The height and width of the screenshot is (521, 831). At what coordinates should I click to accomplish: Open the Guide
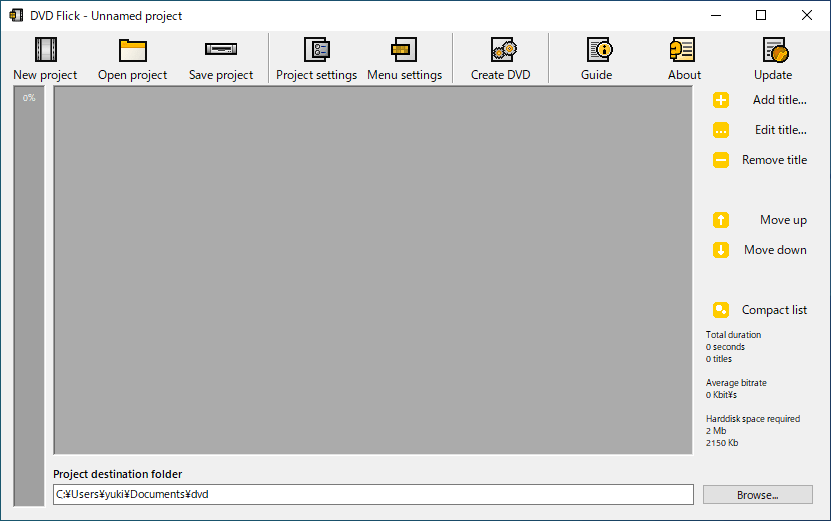click(x=597, y=59)
